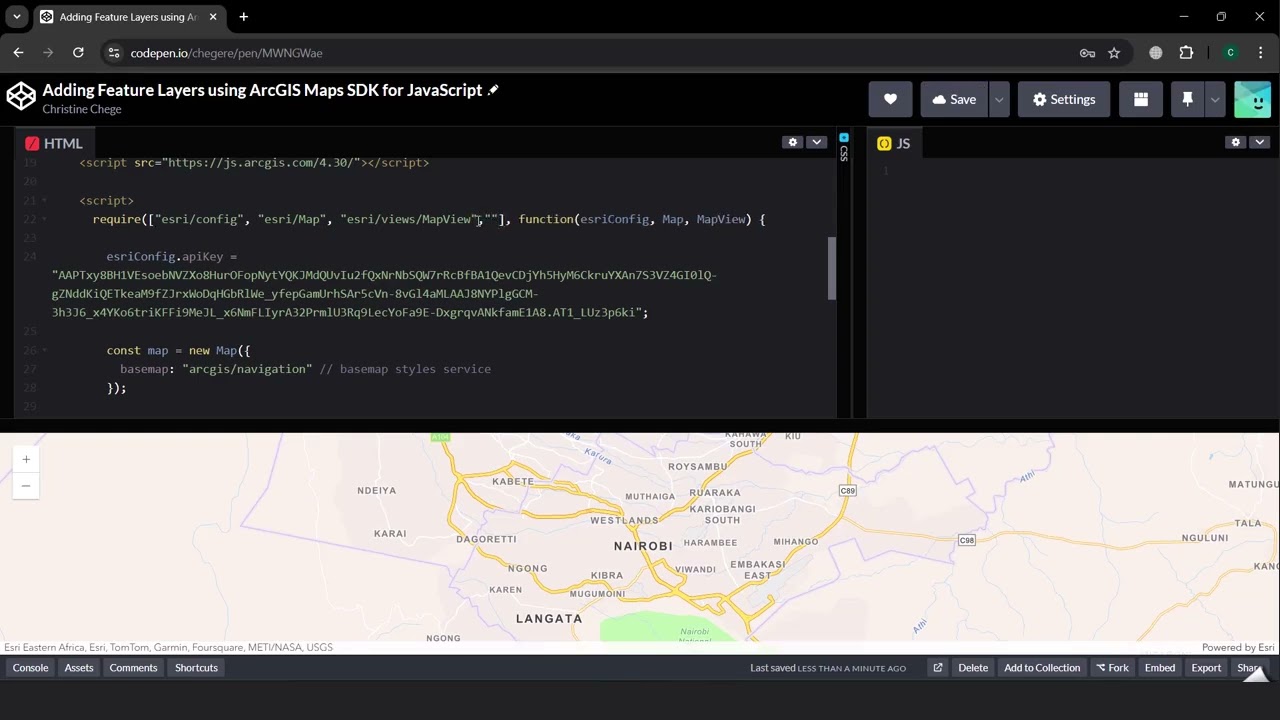1280x720 pixels.
Task: Fold code at line 26
Action: [44, 350]
